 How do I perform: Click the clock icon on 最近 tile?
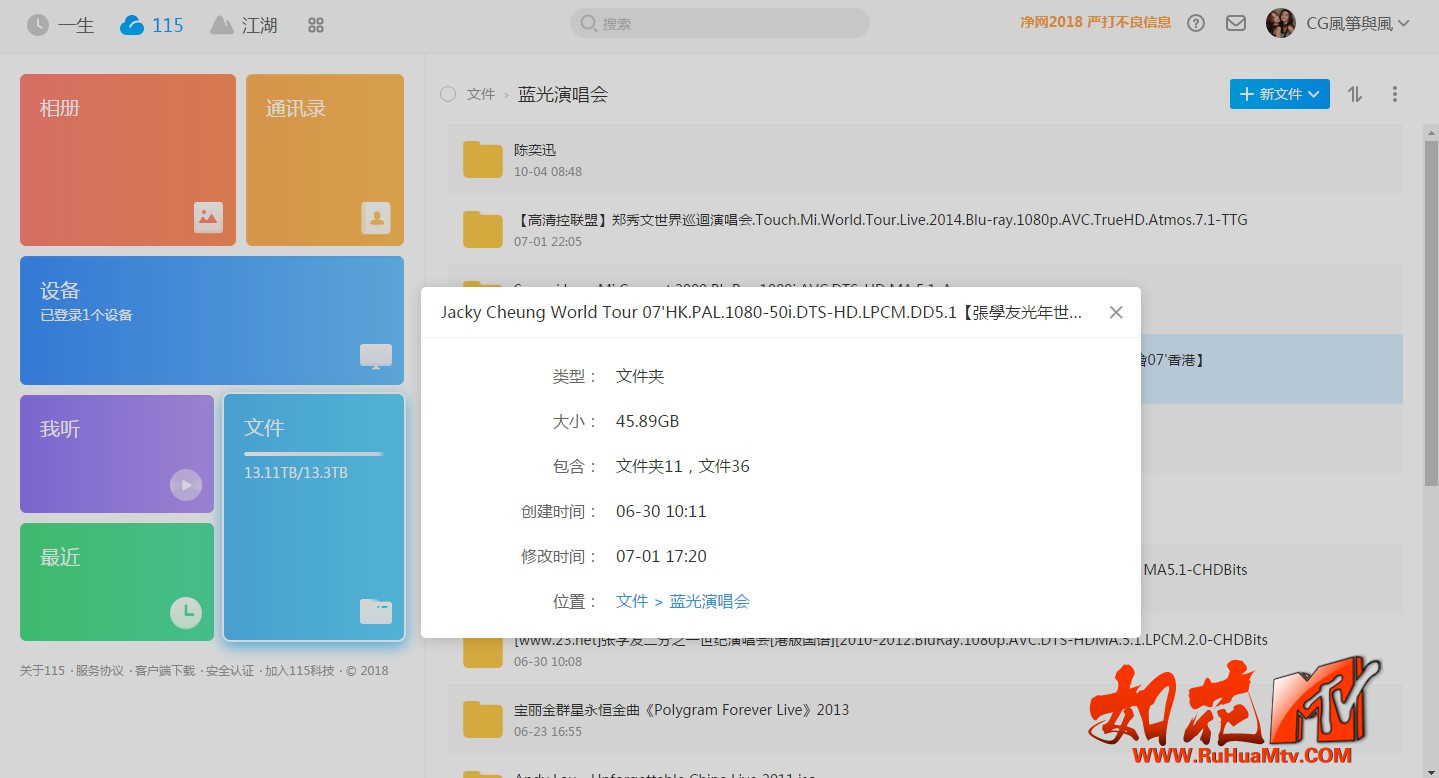(186, 613)
